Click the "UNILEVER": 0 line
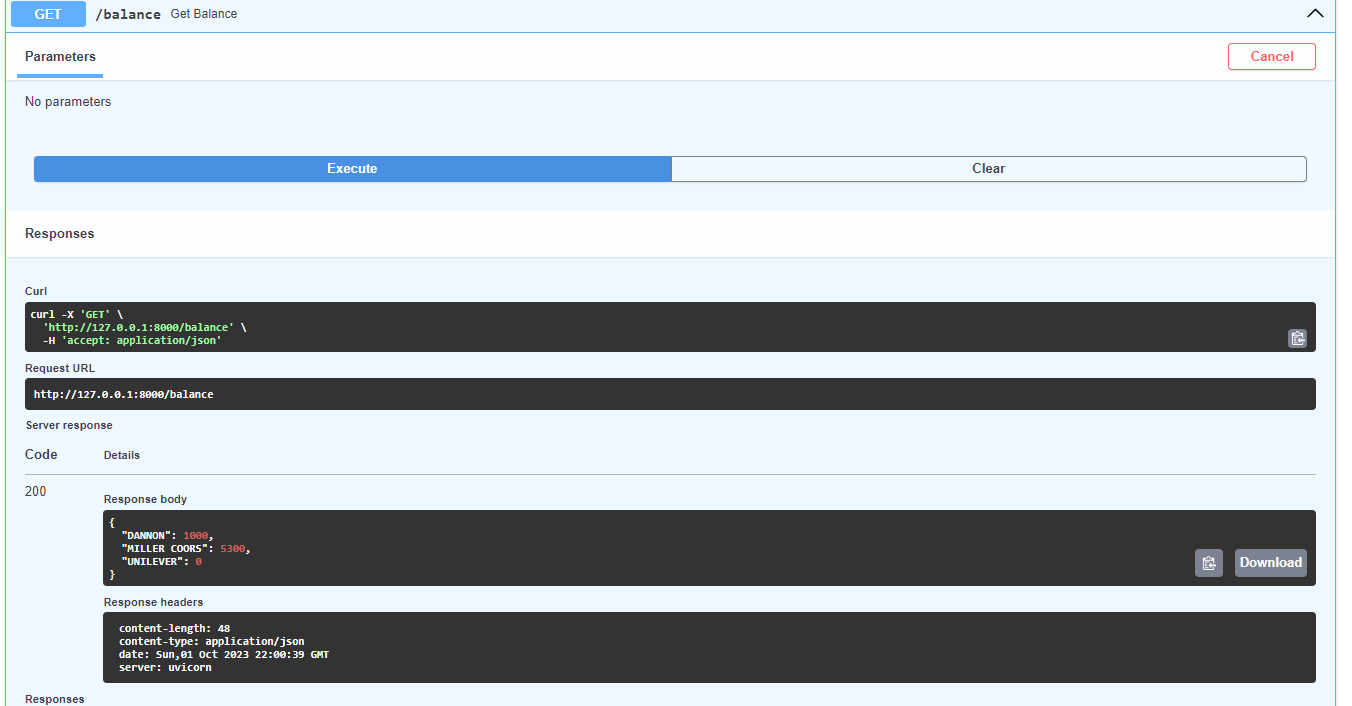Image resolution: width=1352 pixels, height=706 pixels. (161, 562)
